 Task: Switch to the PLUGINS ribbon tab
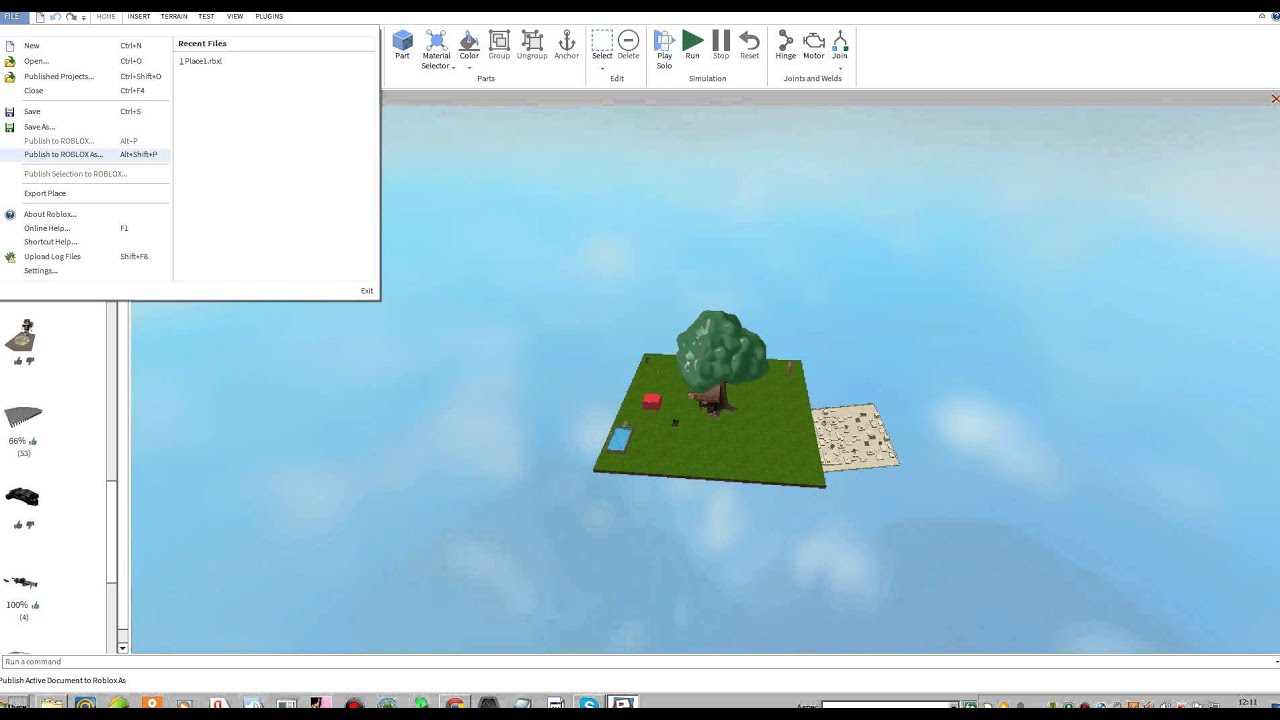(269, 17)
